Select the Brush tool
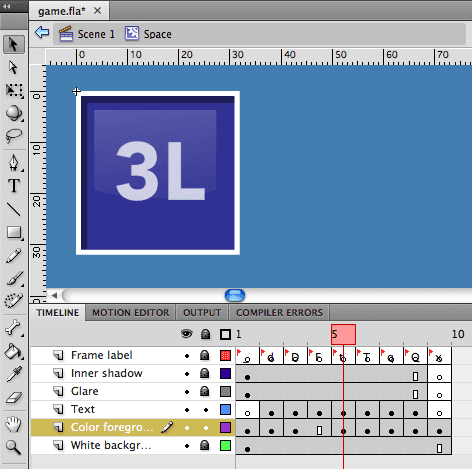The height and width of the screenshot is (469, 472). tap(14, 279)
